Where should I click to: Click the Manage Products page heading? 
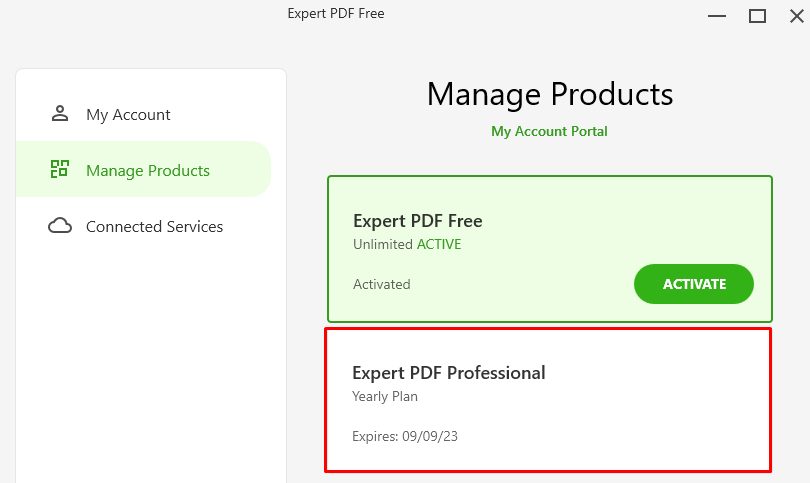coord(550,94)
